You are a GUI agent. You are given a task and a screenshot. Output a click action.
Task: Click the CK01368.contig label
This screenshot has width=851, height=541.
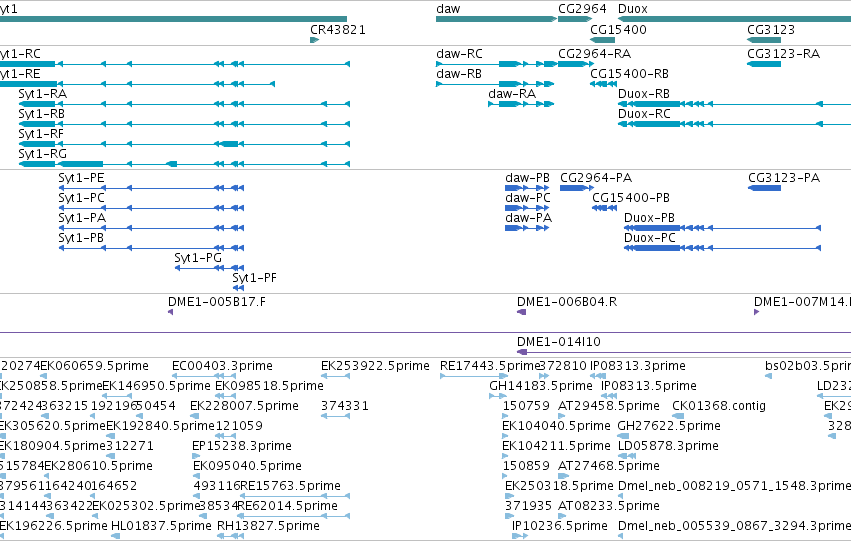[719, 406]
